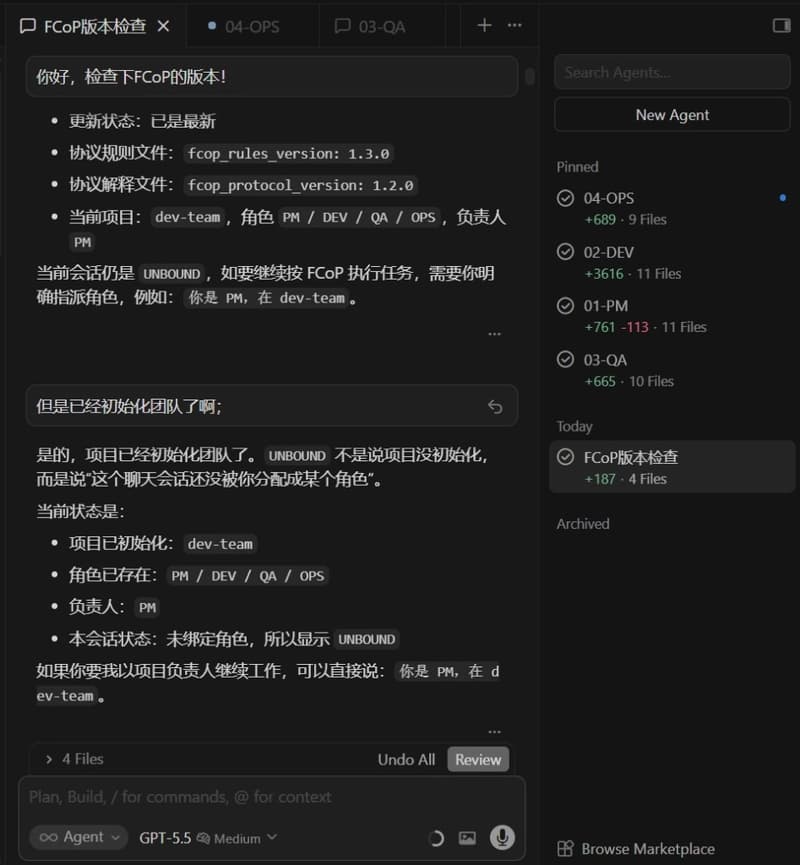This screenshot has height=865, width=800.
Task: Open Agent mode dropdown
Action: (x=78, y=837)
